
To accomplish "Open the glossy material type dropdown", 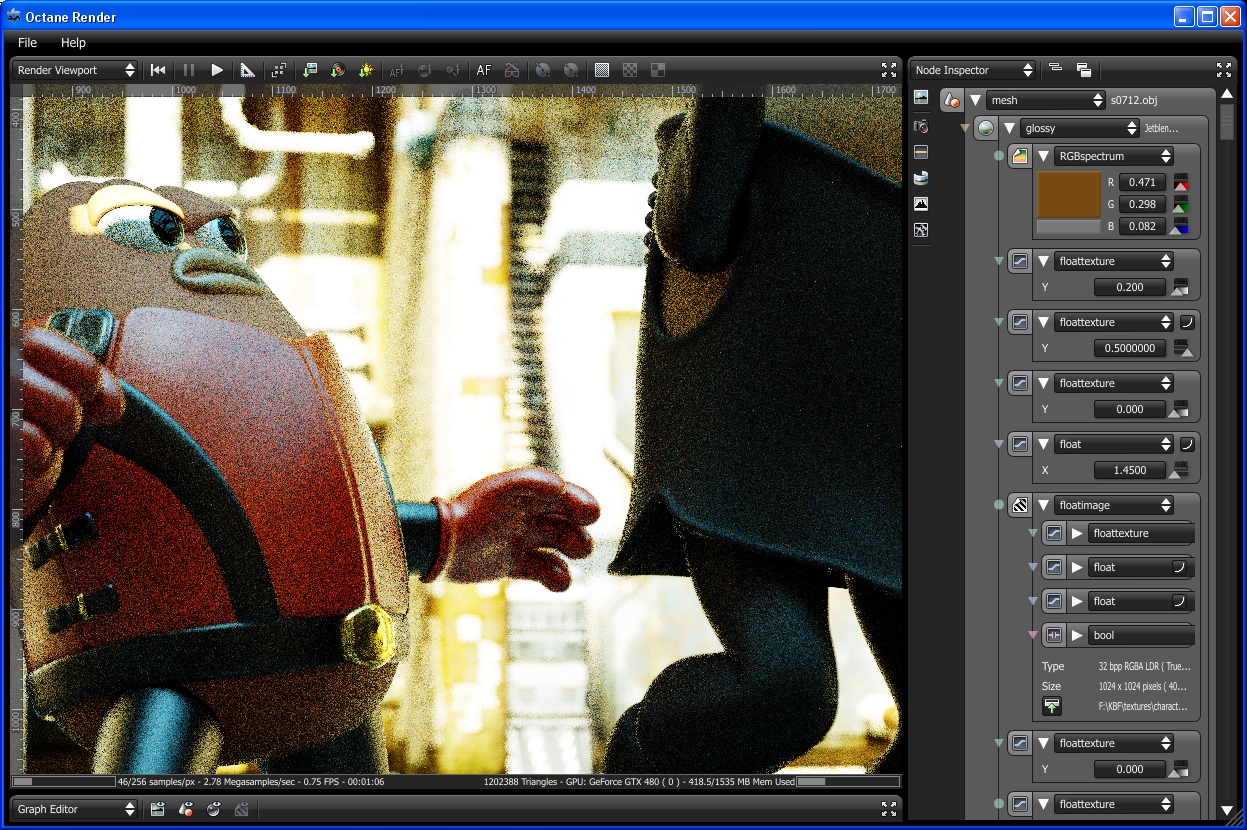I will 1080,128.
